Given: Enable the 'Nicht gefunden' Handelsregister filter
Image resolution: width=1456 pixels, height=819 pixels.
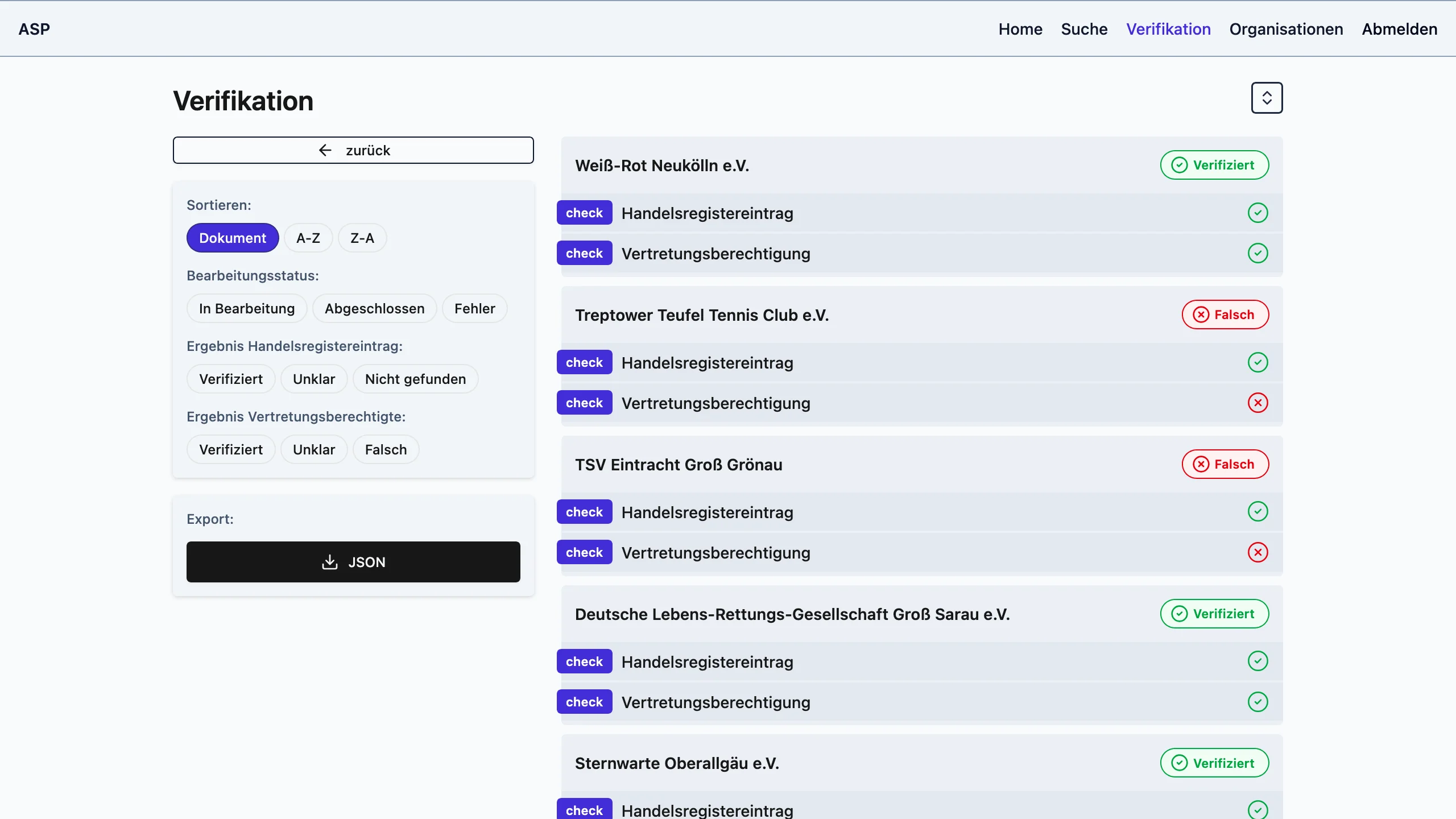Looking at the screenshot, I should (415, 379).
